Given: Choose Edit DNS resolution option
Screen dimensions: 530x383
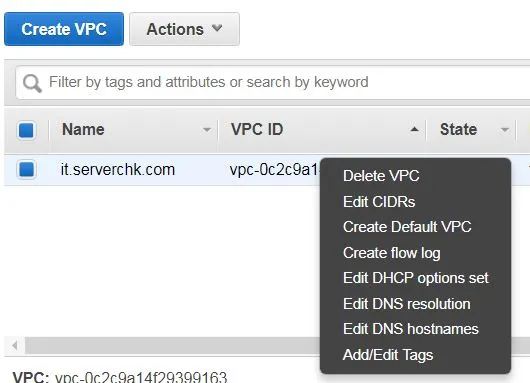Looking at the screenshot, I should click(x=406, y=304).
